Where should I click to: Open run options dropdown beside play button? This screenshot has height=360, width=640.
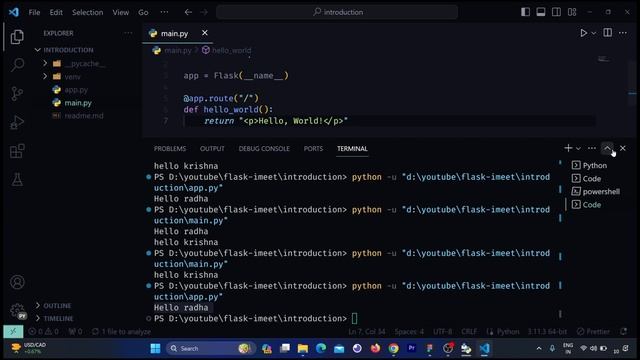coord(594,33)
